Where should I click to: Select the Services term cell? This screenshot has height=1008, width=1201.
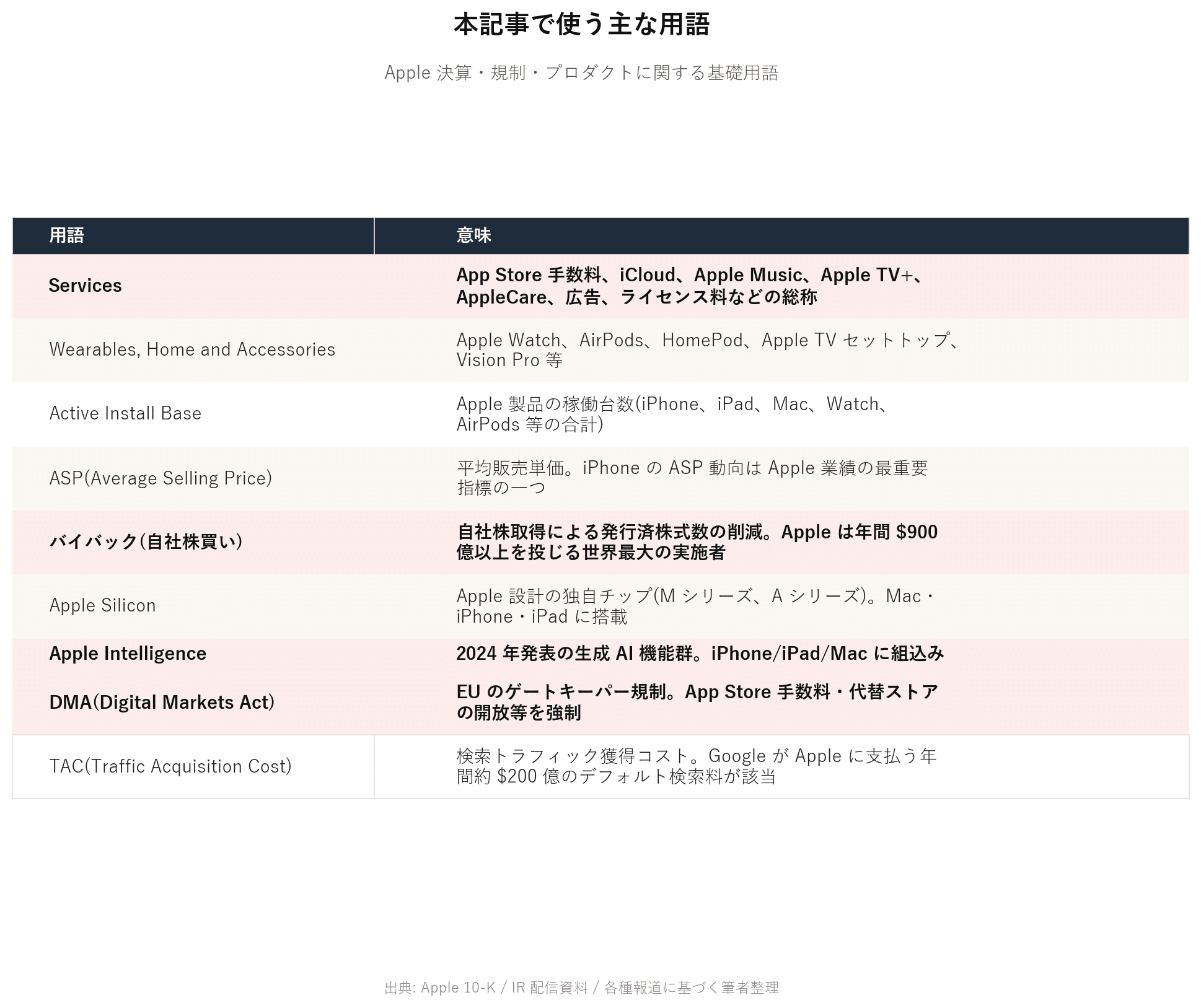tap(193, 286)
